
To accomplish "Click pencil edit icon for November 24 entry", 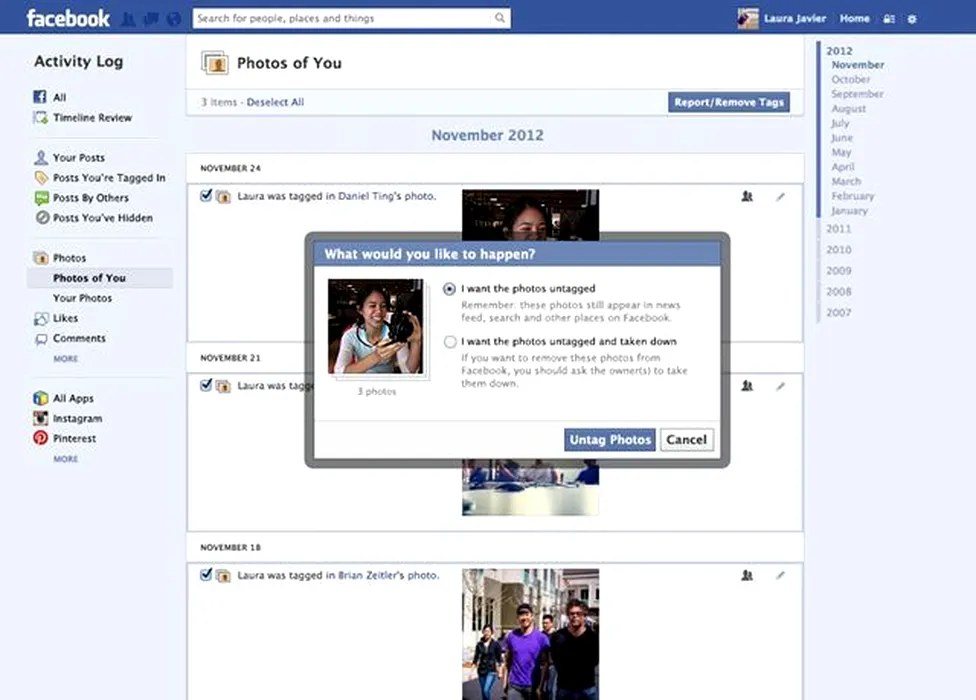I will pyautogui.click(x=781, y=197).
